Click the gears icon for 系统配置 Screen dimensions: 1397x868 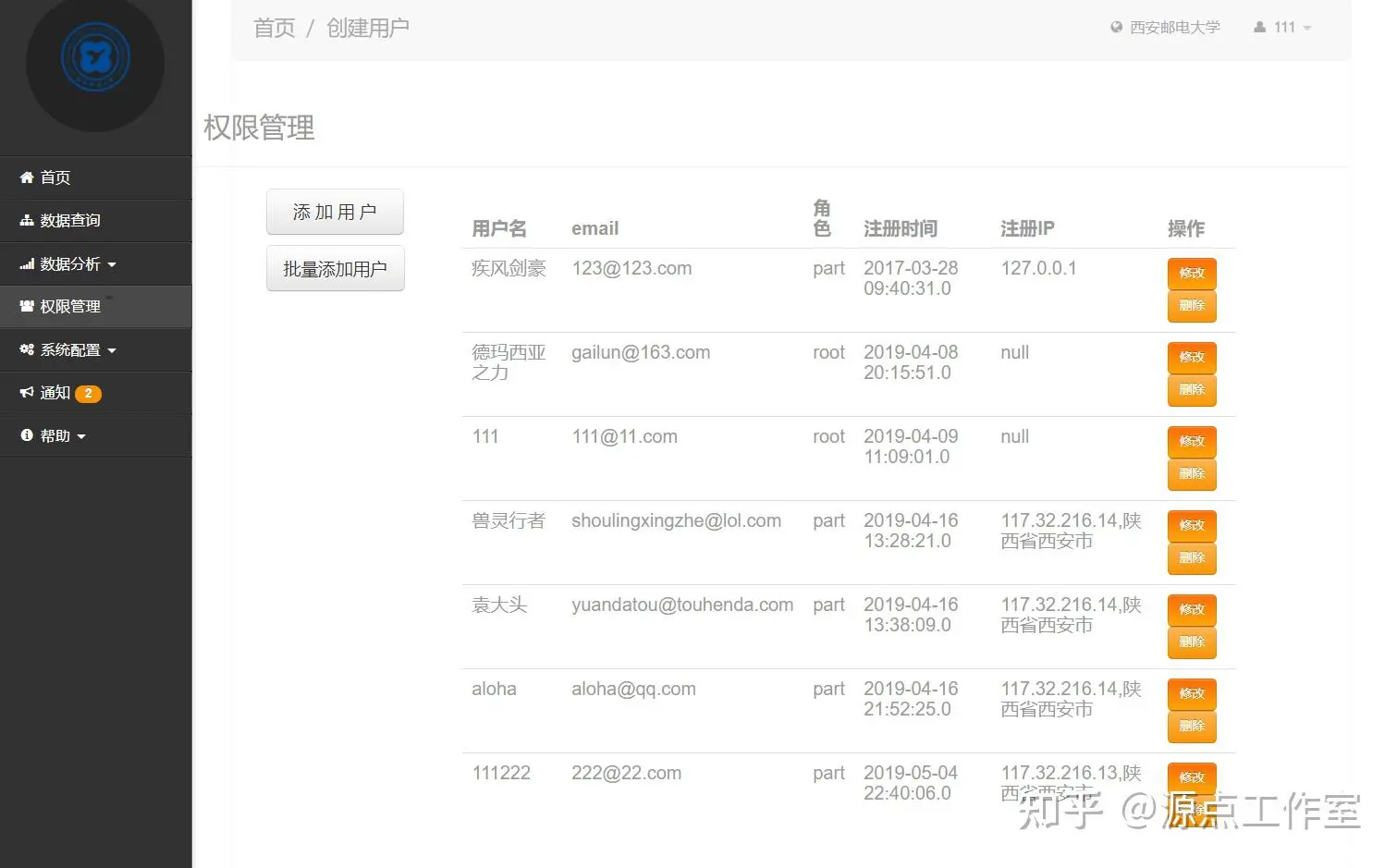click(x=27, y=349)
